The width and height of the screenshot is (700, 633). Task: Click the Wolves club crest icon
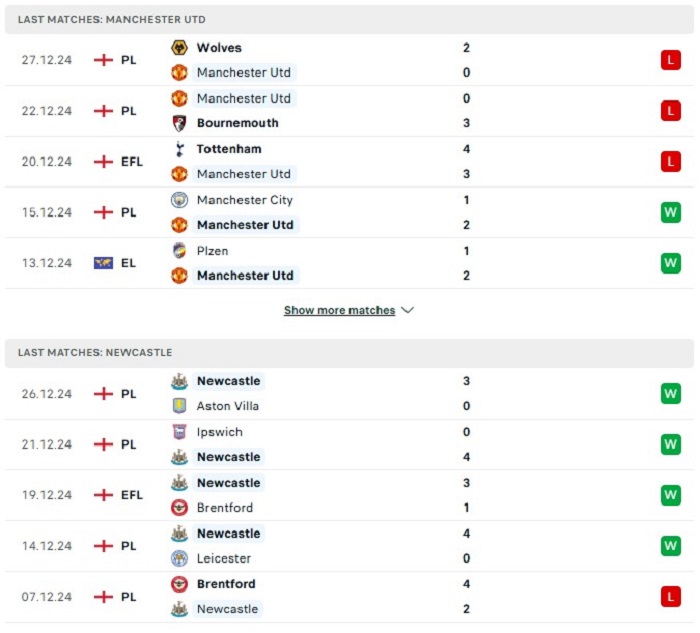click(x=179, y=47)
